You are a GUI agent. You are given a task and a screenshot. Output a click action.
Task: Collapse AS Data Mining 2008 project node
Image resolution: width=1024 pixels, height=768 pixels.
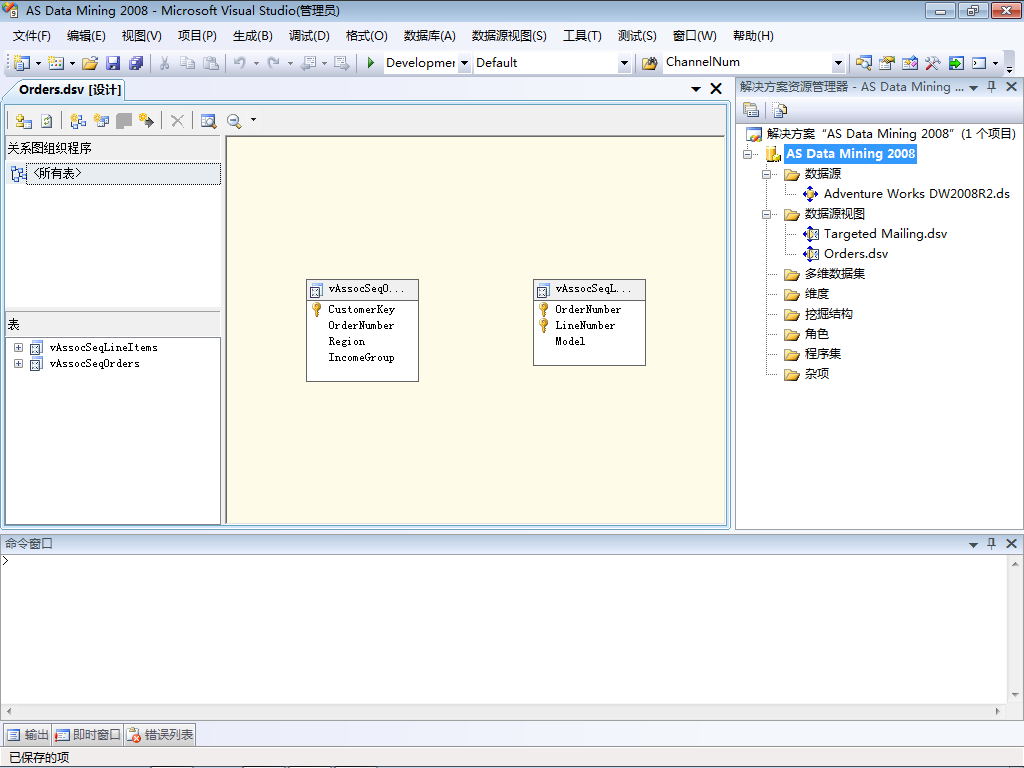click(747, 154)
